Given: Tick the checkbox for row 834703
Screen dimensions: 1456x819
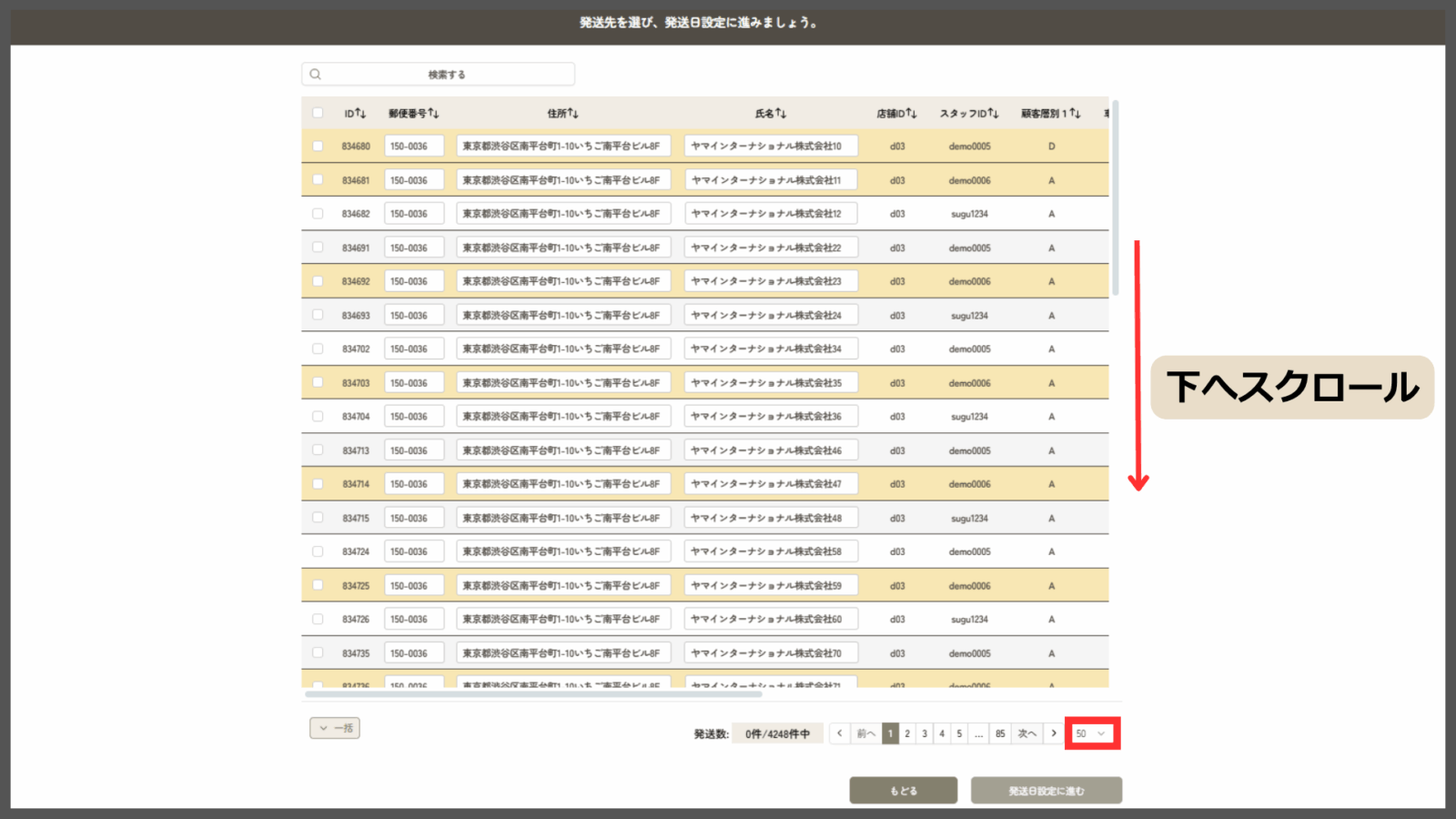Looking at the screenshot, I should pos(318,383).
